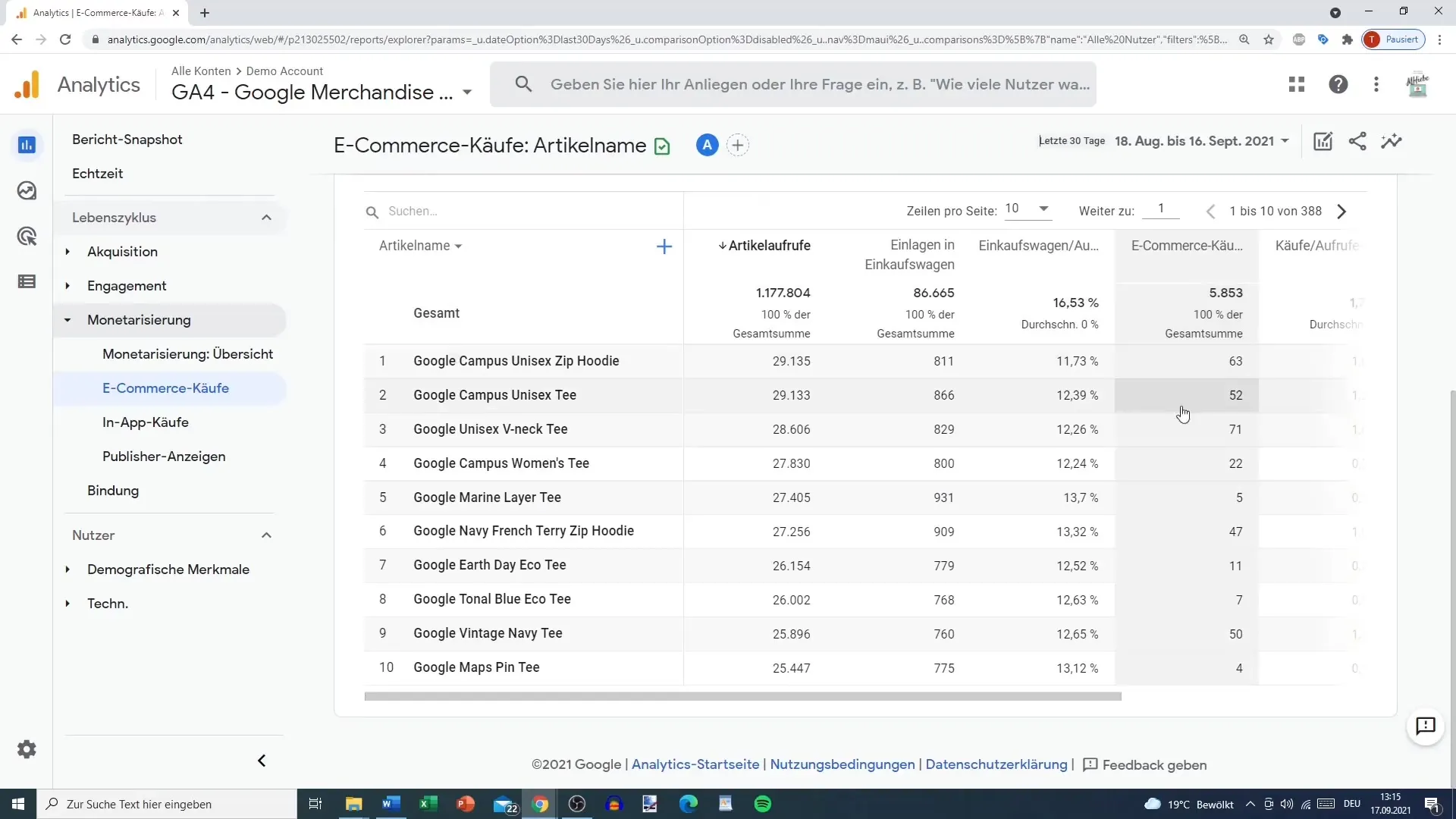
Task: Open Spotify from the taskbar
Action: (x=763, y=804)
